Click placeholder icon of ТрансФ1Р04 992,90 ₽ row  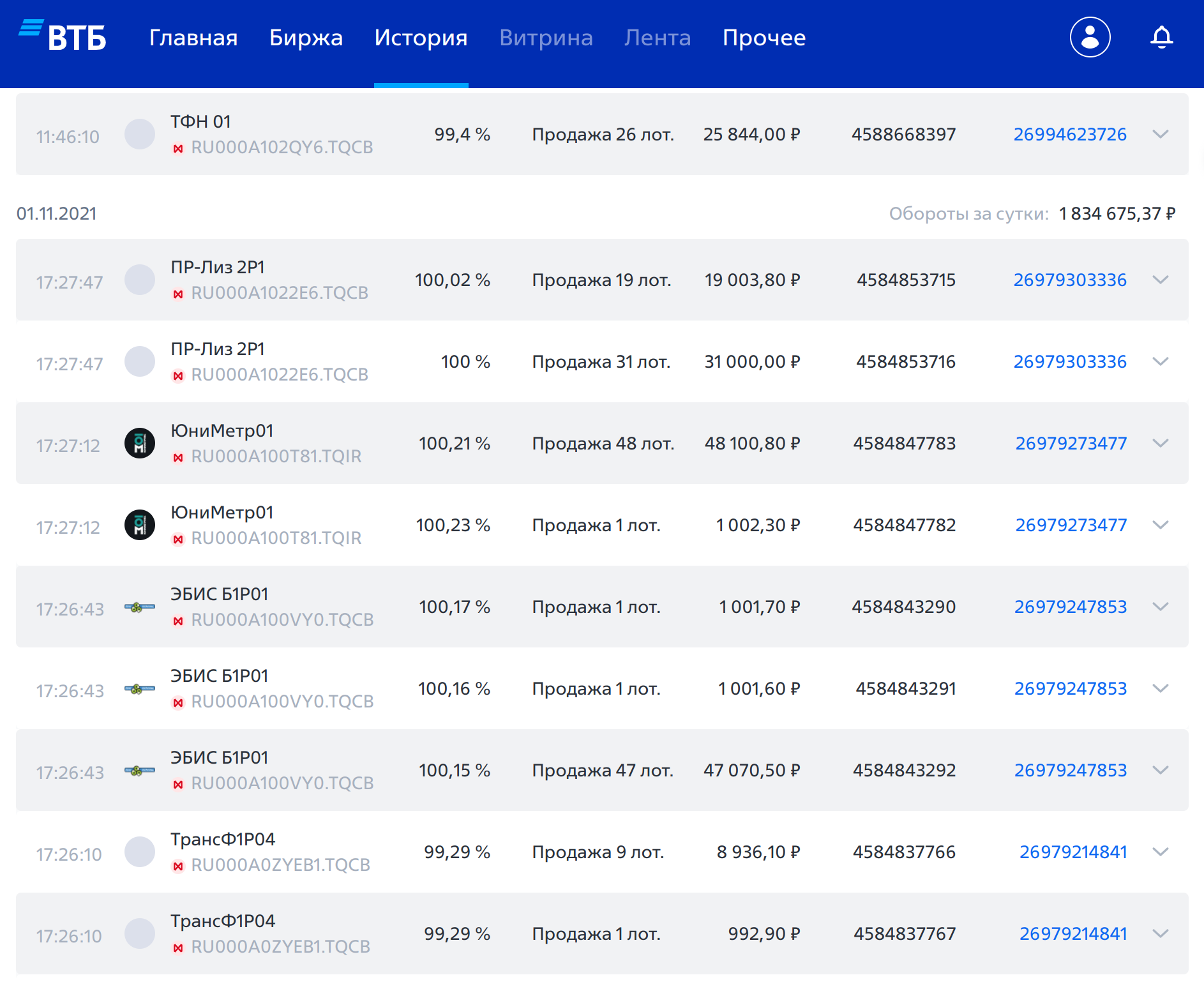tap(140, 933)
